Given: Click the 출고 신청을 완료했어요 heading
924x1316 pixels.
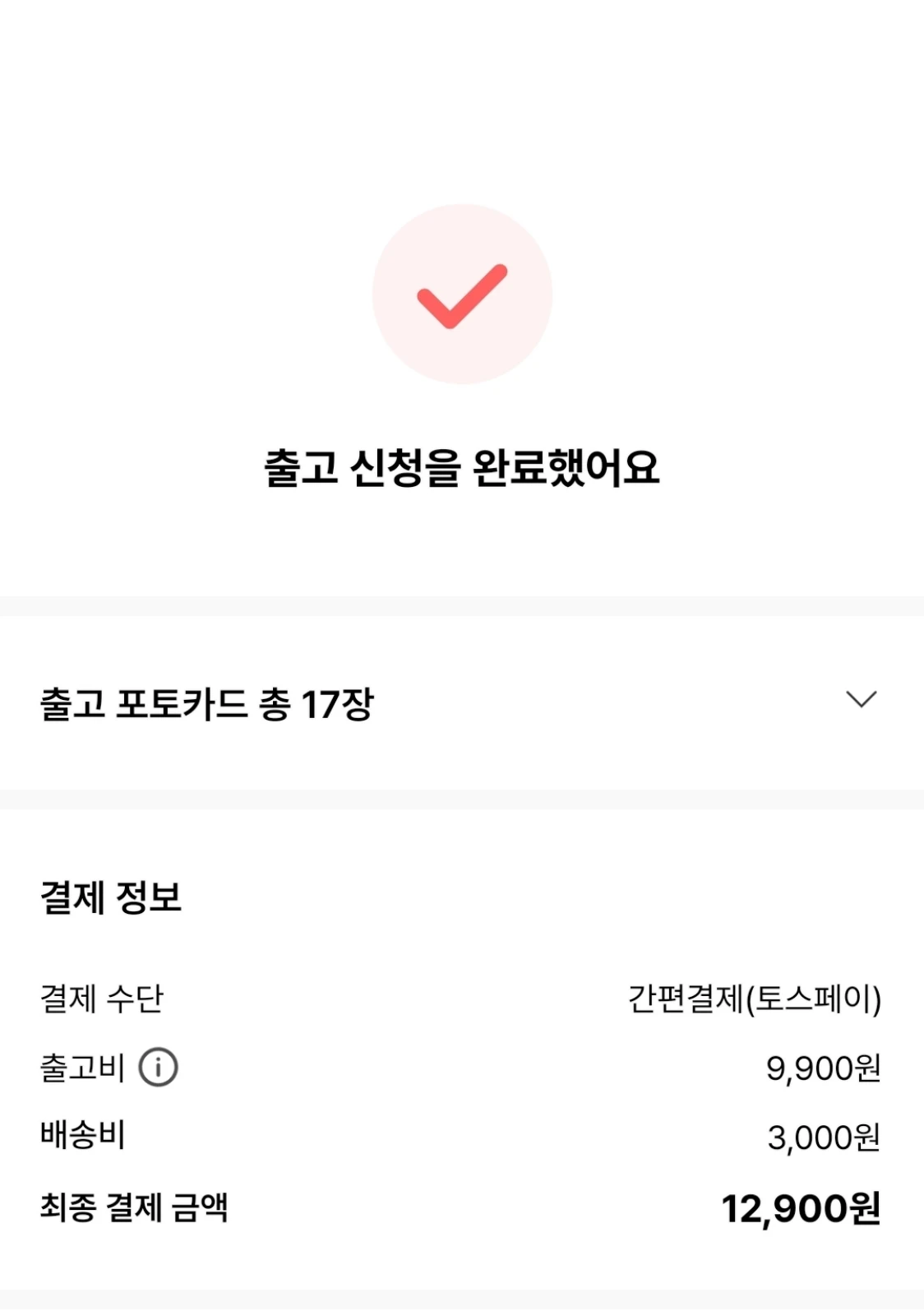Looking at the screenshot, I should point(462,468).
